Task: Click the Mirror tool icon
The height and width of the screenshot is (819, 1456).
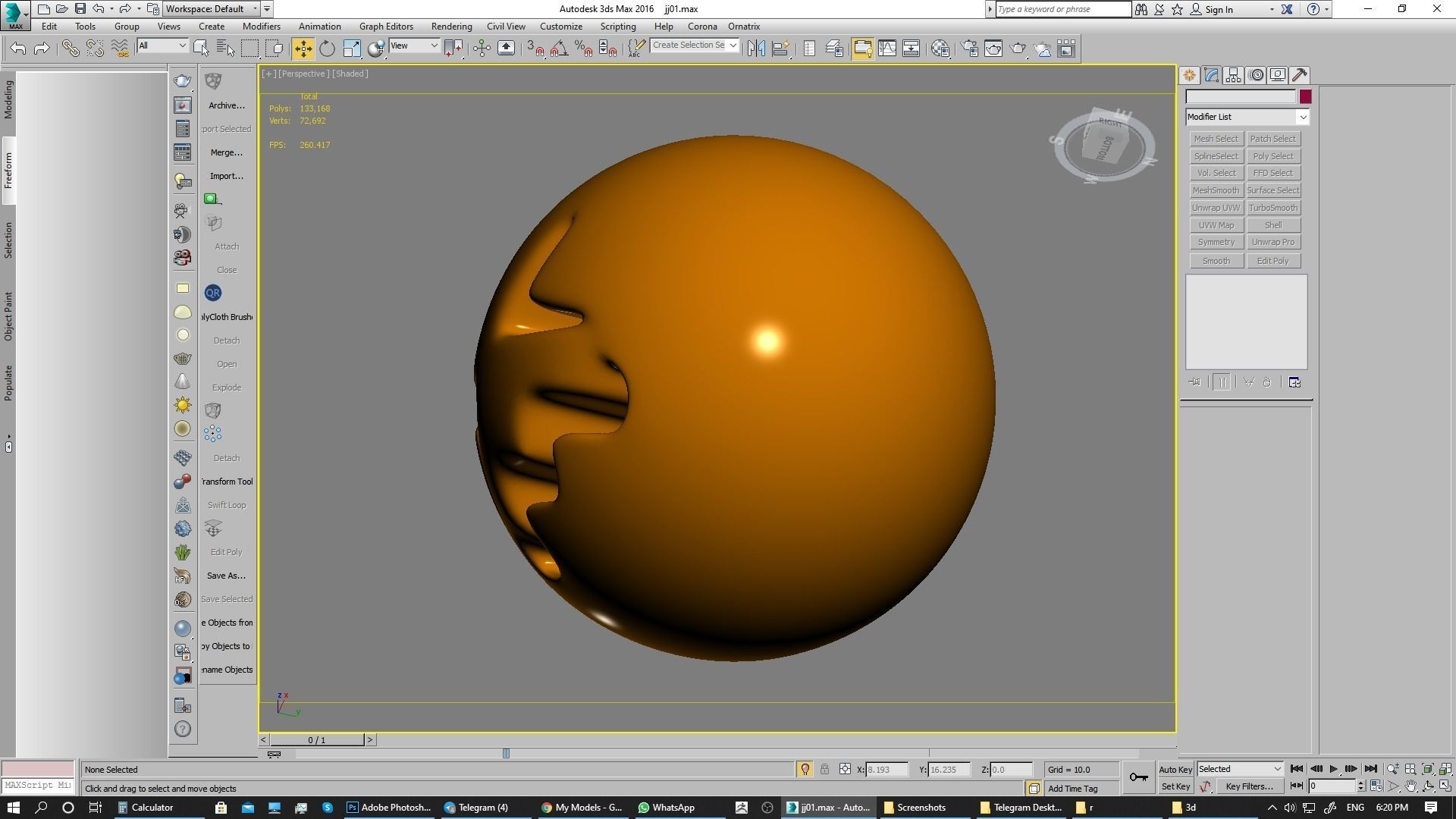Action: tap(755, 49)
